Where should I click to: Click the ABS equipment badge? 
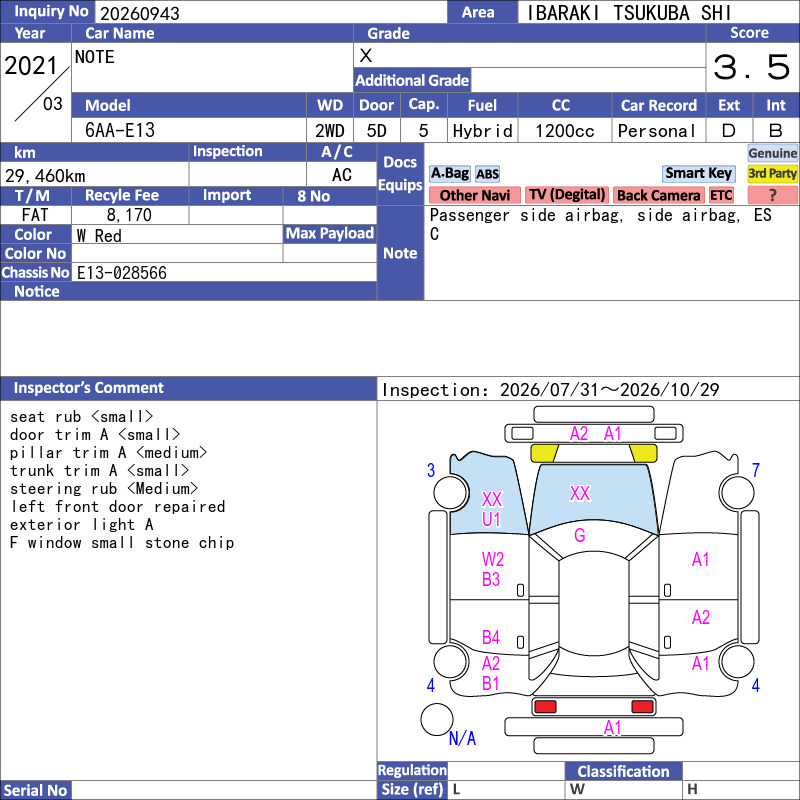pos(487,174)
